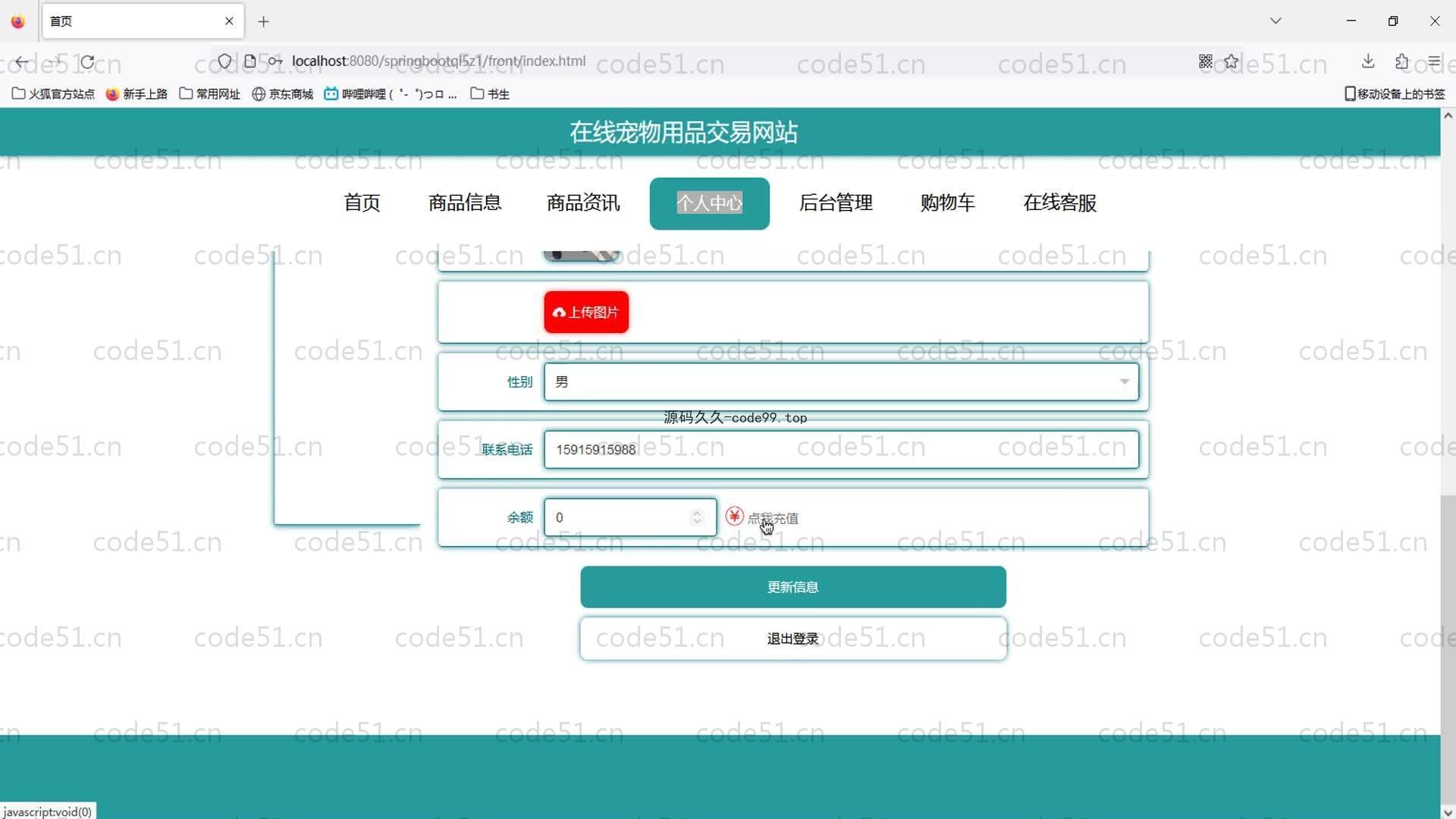Select the 个人中心 navigation tab
The height and width of the screenshot is (819, 1456).
click(709, 203)
